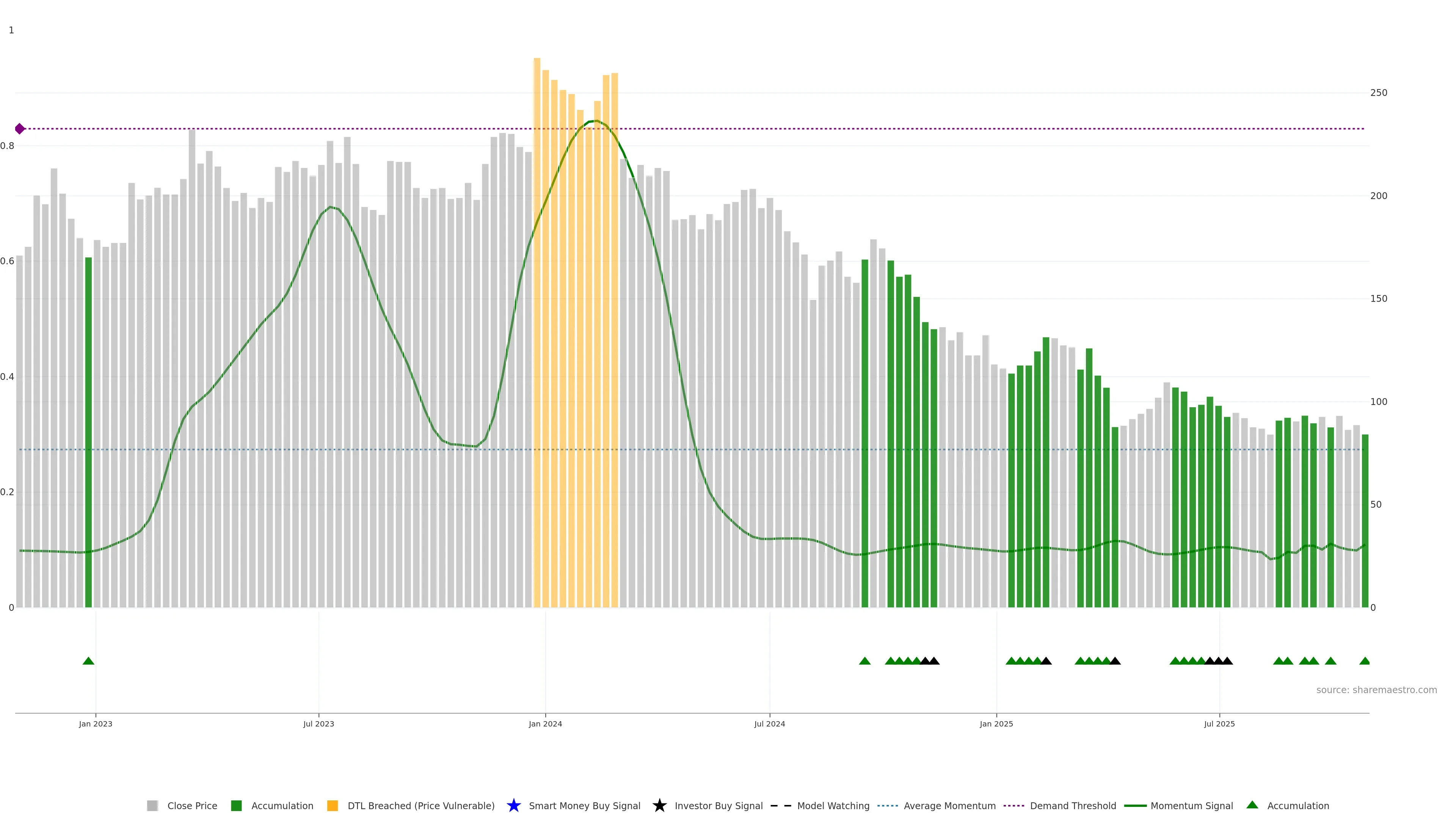Image resolution: width=1456 pixels, height=819 pixels.
Task: Click the Momentum Signal green line icon
Action: 1135,805
